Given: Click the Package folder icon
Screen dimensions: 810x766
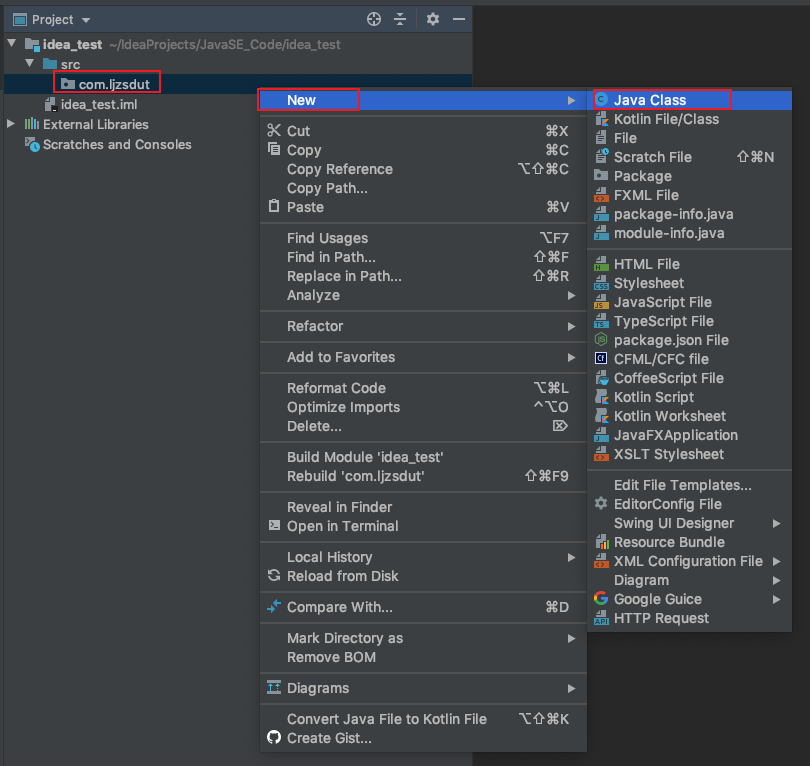Looking at the screenshot, I should point(601,176).
